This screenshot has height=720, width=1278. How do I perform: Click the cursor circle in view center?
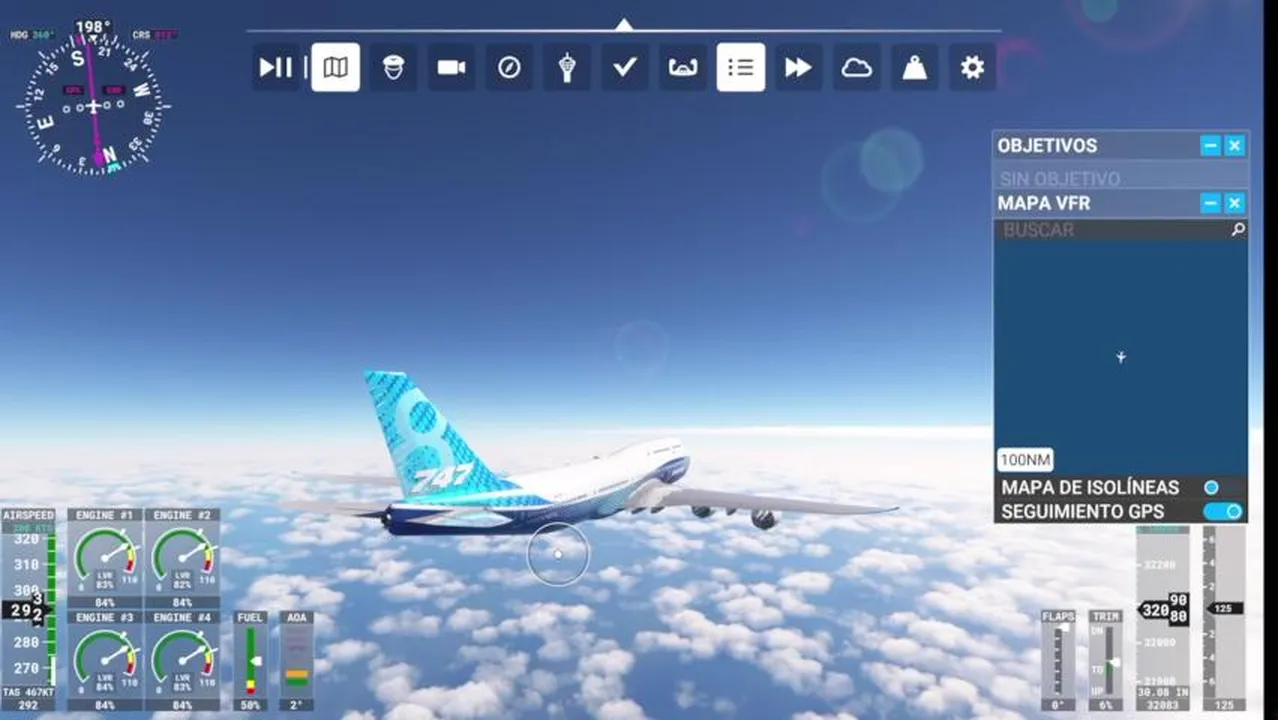[x=558, y=554]
